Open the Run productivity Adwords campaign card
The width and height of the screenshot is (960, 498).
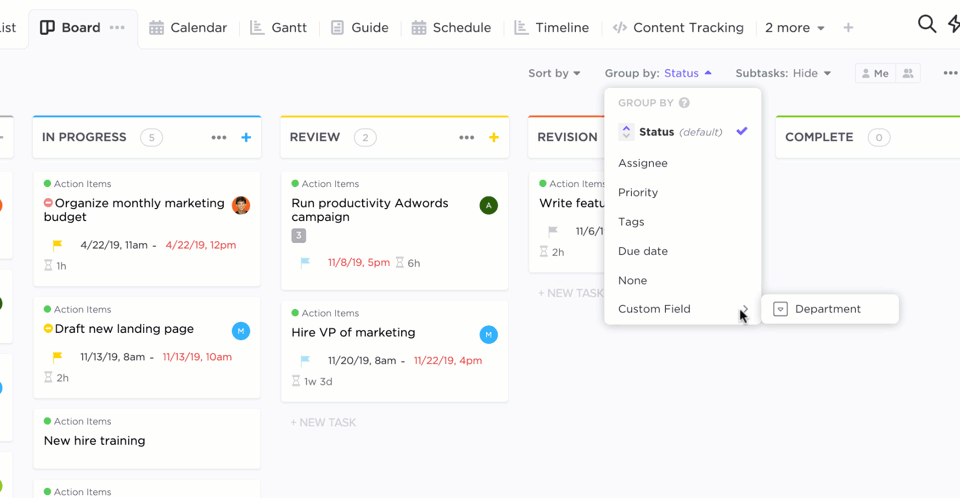[x=394, y=231]
